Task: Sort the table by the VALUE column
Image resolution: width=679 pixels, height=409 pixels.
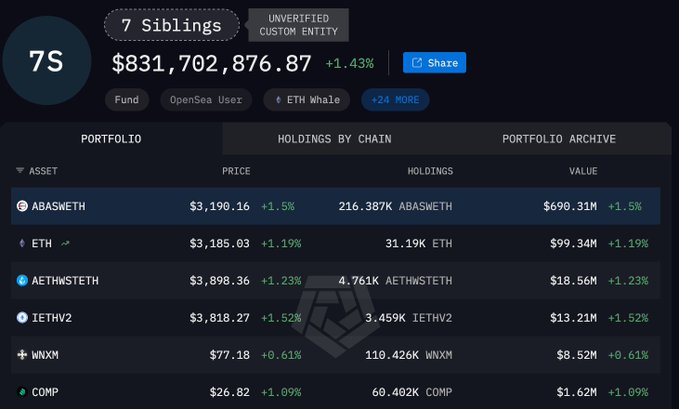Action: [582, 171]
